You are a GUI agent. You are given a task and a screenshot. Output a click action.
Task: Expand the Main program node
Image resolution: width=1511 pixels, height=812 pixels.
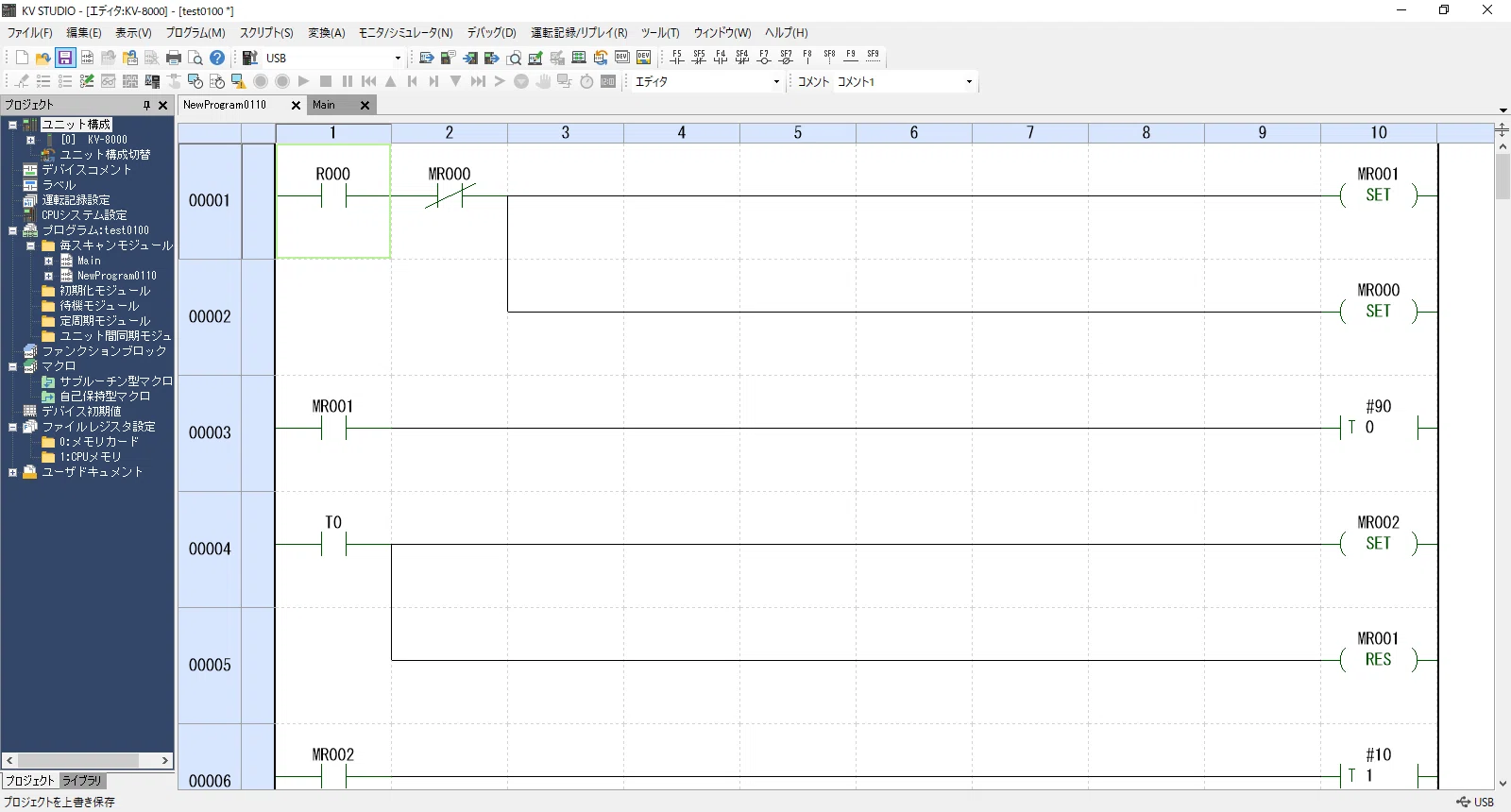(x=48, y=261)
